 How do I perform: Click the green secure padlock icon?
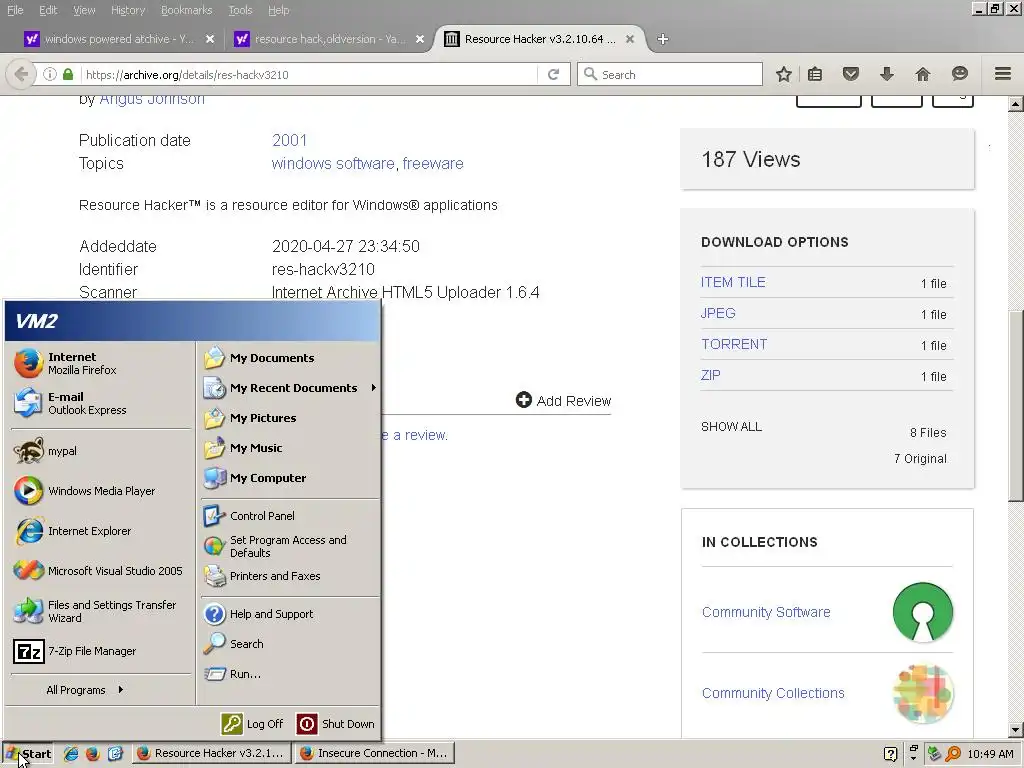[68, 74]
